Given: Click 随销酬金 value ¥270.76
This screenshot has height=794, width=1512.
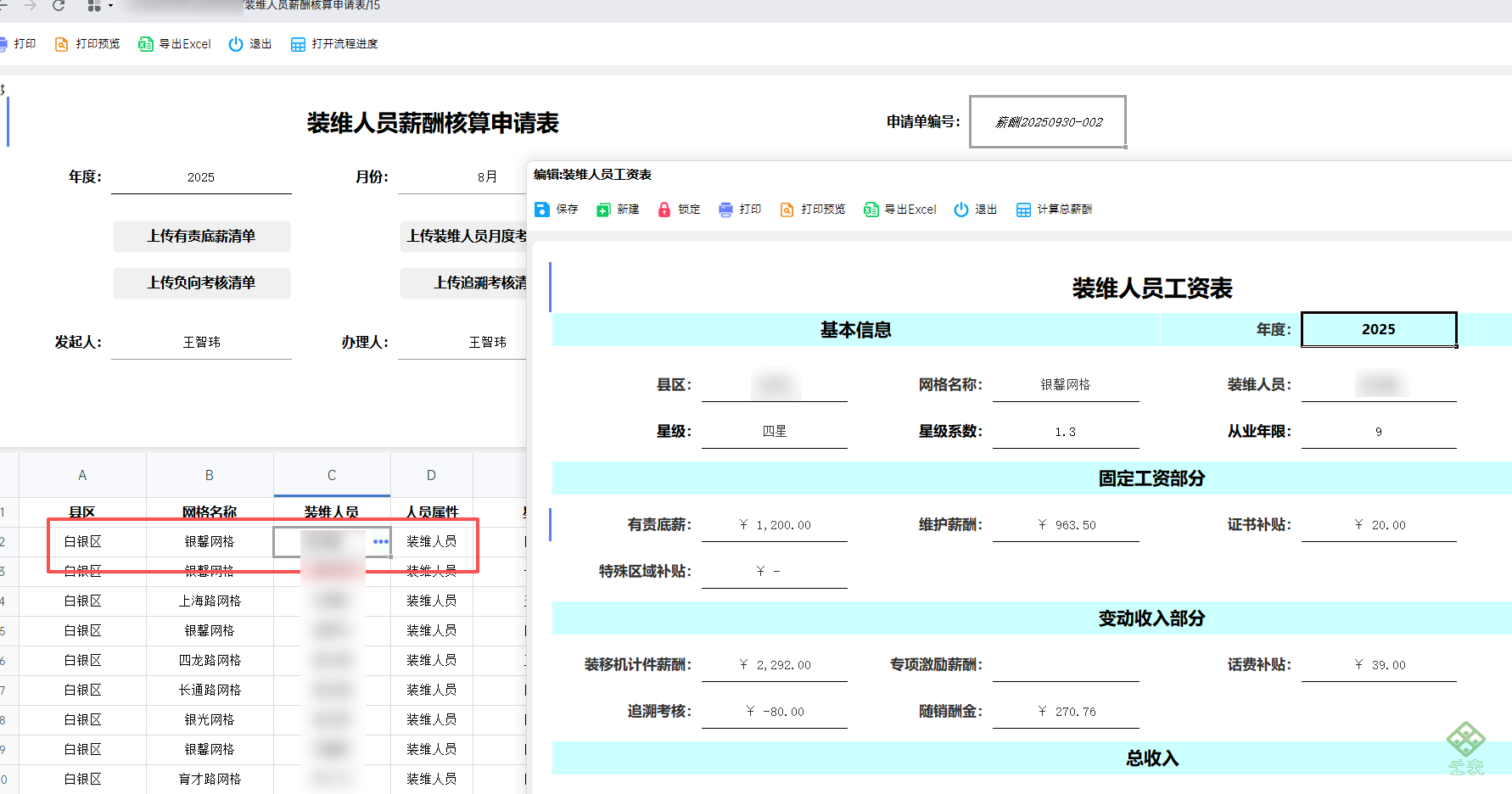Looking at the screenshot, I should pyautogui.click(x=1066, y=712).
